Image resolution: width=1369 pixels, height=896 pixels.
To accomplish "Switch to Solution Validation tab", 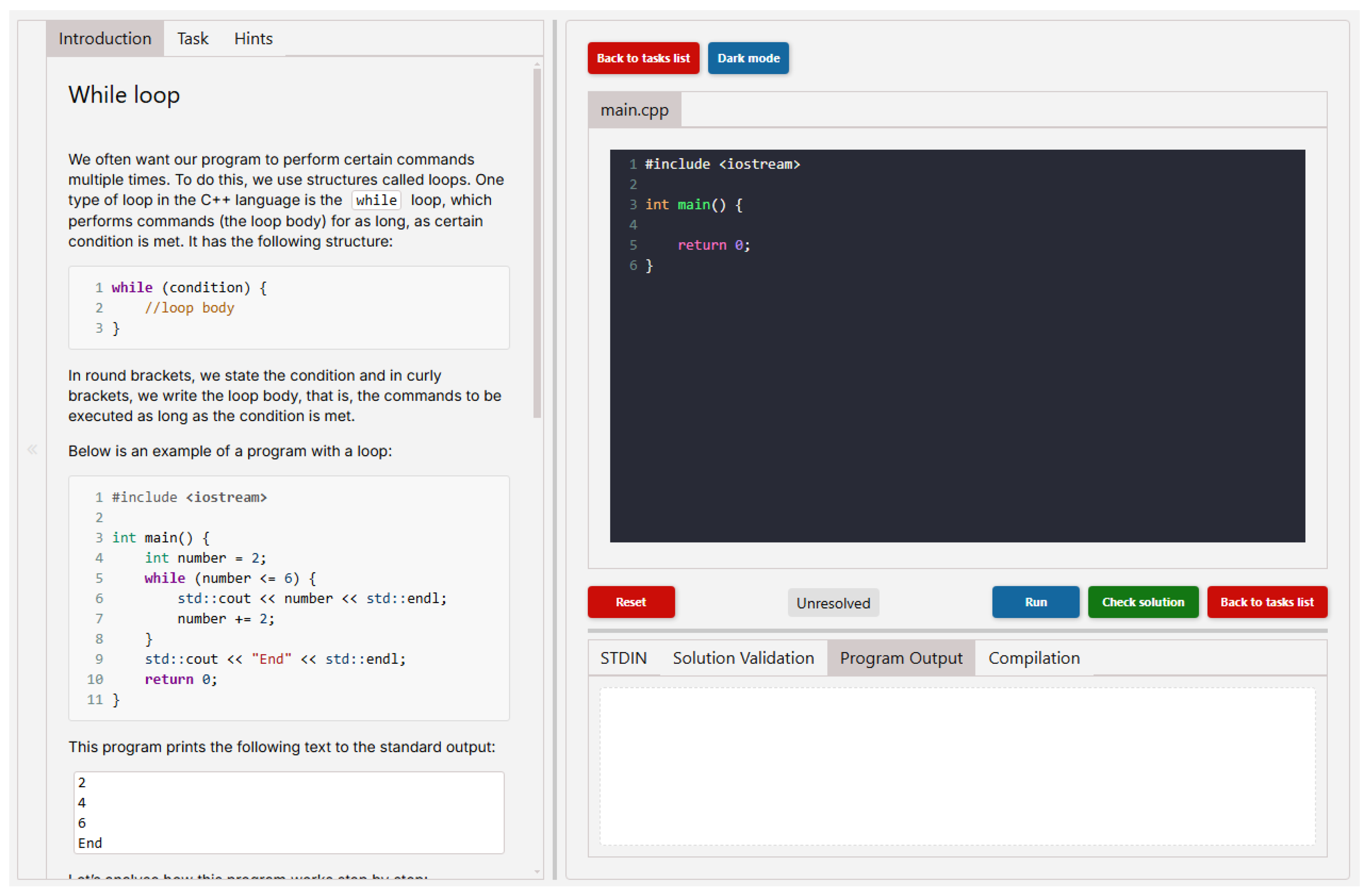I will [x=743, y=658].
